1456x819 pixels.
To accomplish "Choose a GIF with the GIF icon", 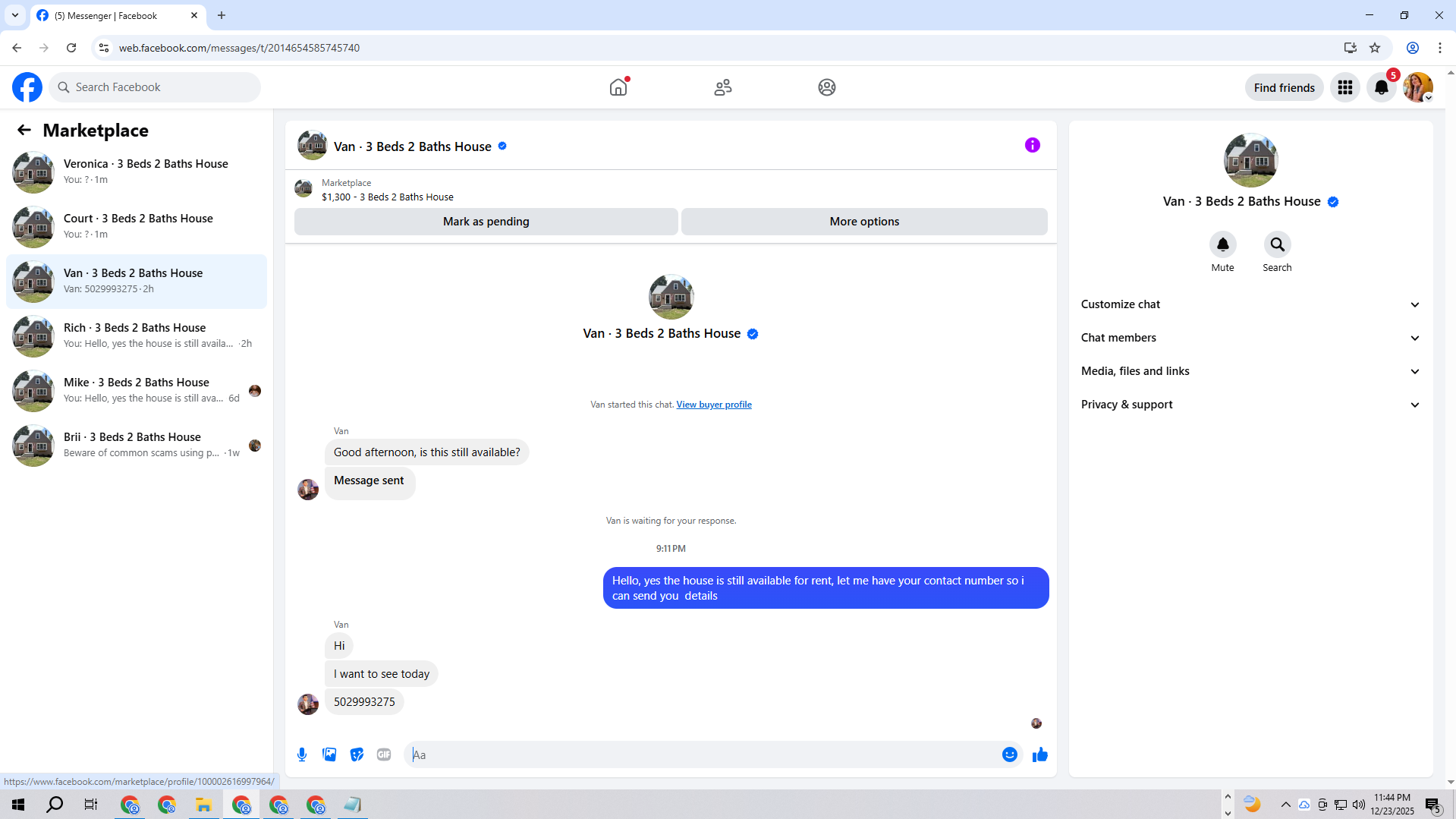I will tap(384, 754).
